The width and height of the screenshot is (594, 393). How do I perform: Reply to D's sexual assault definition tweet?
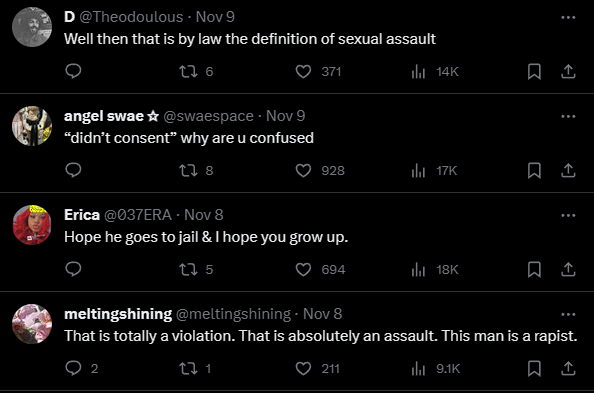[x=73, y=71]
